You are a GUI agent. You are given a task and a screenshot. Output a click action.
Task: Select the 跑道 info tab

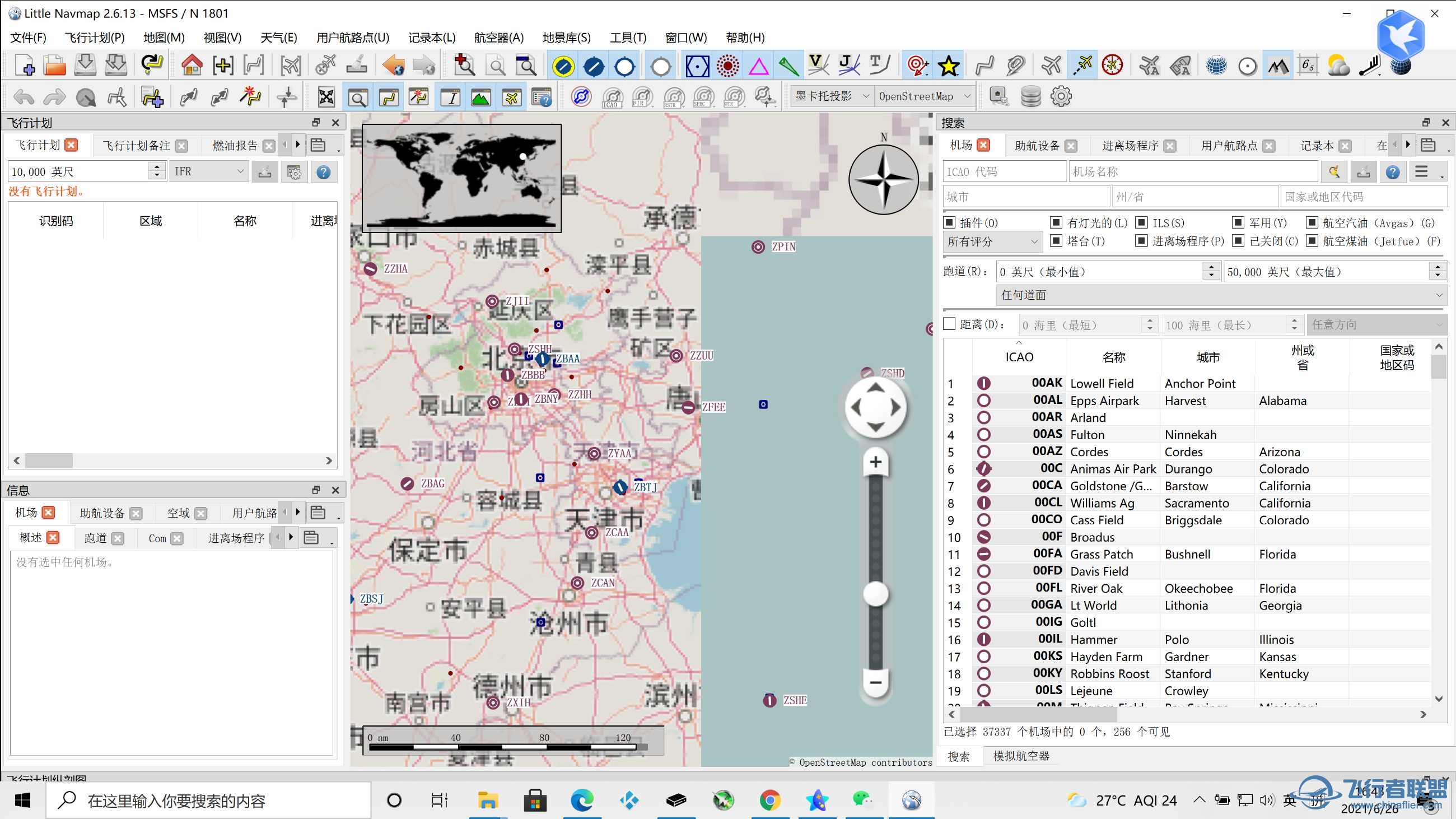point(95,538)
